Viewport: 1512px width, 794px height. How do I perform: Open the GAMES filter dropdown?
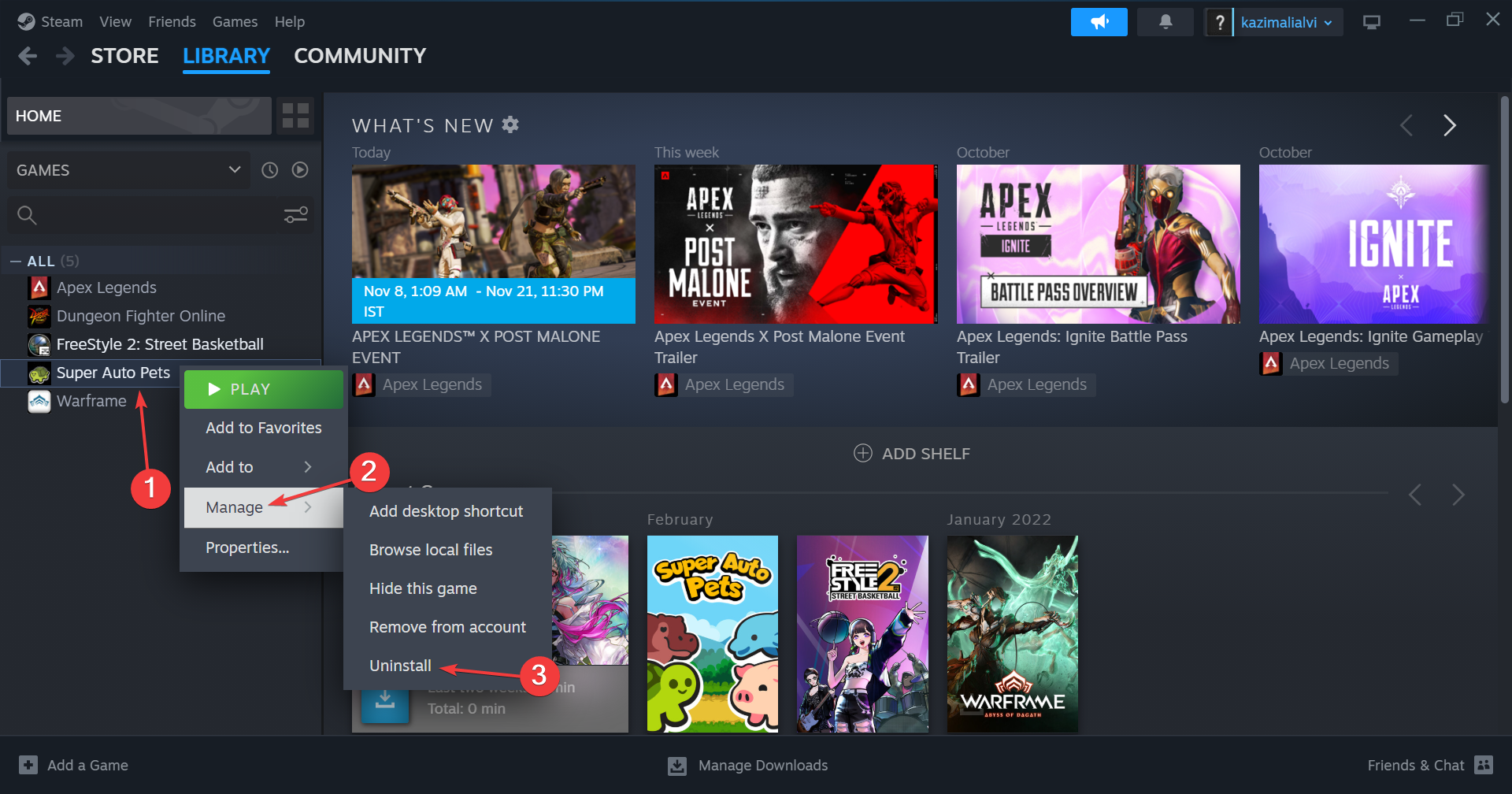[129, 170]
